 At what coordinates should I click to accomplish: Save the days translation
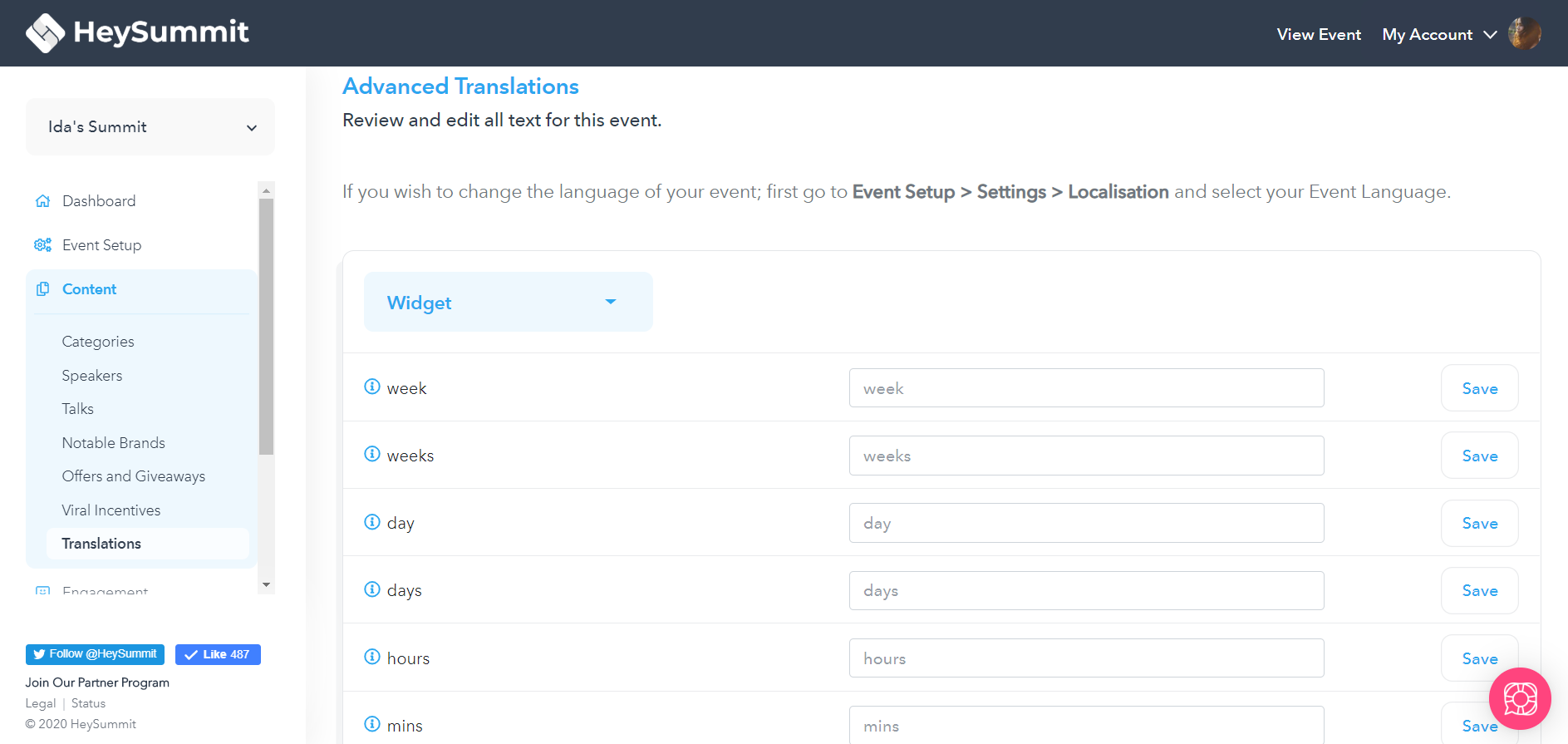tap(1479, 590)
